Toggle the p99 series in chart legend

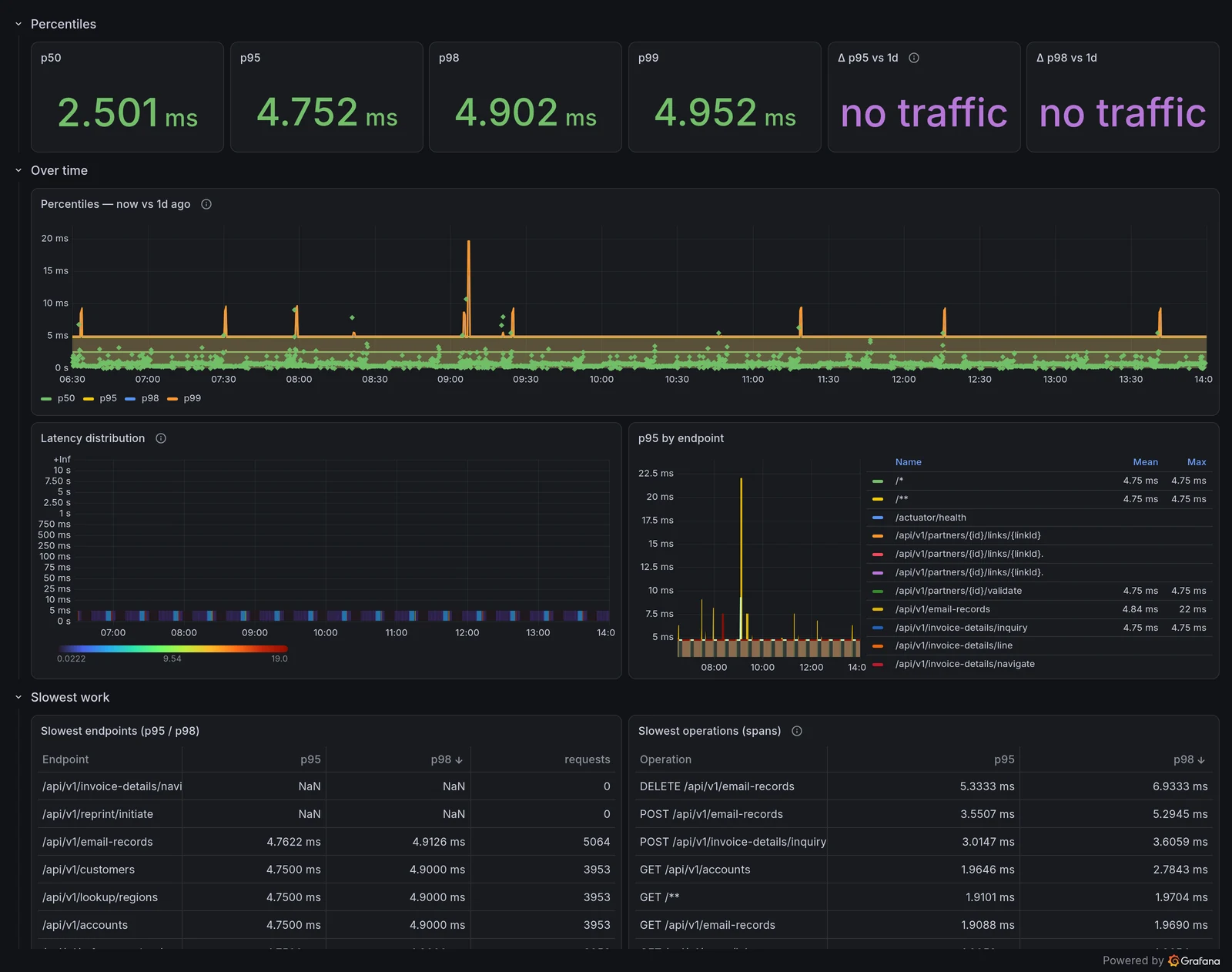coord(184,398)
